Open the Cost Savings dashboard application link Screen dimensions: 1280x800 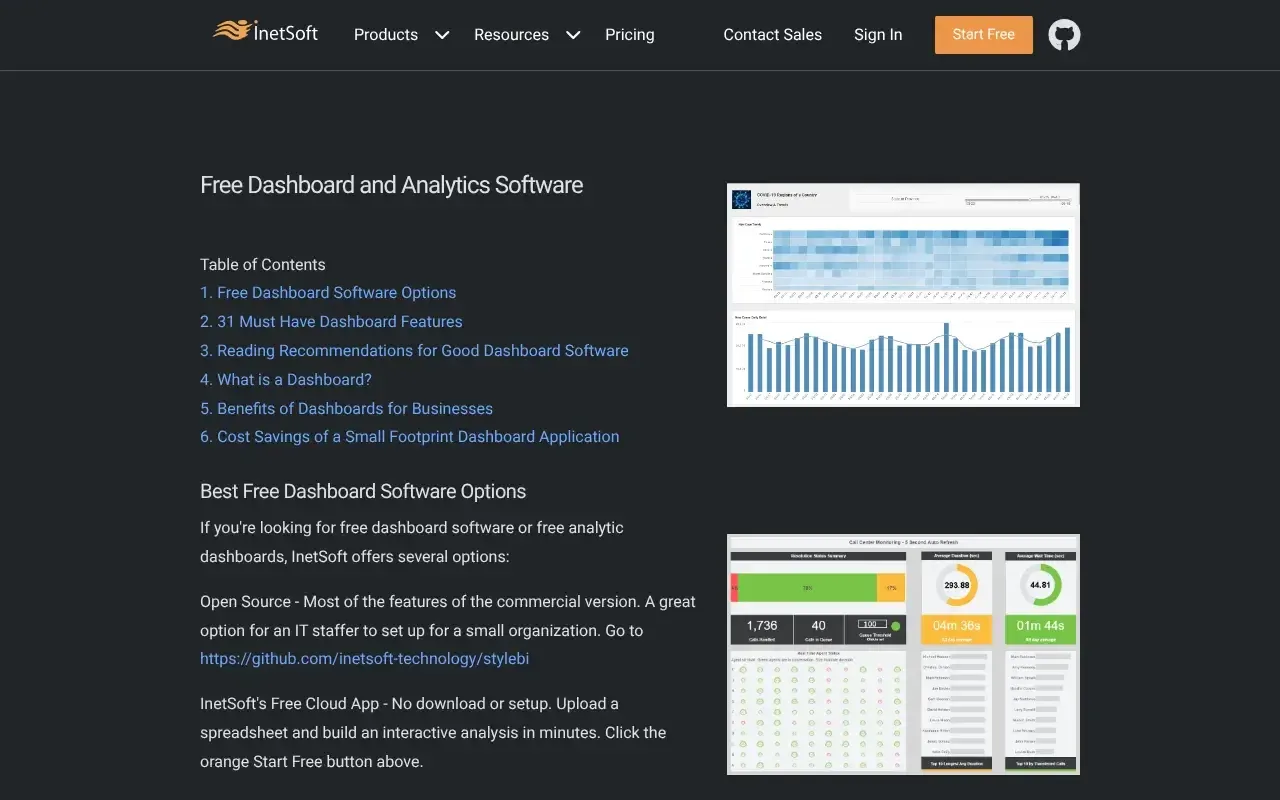click(x=410, y=436)
